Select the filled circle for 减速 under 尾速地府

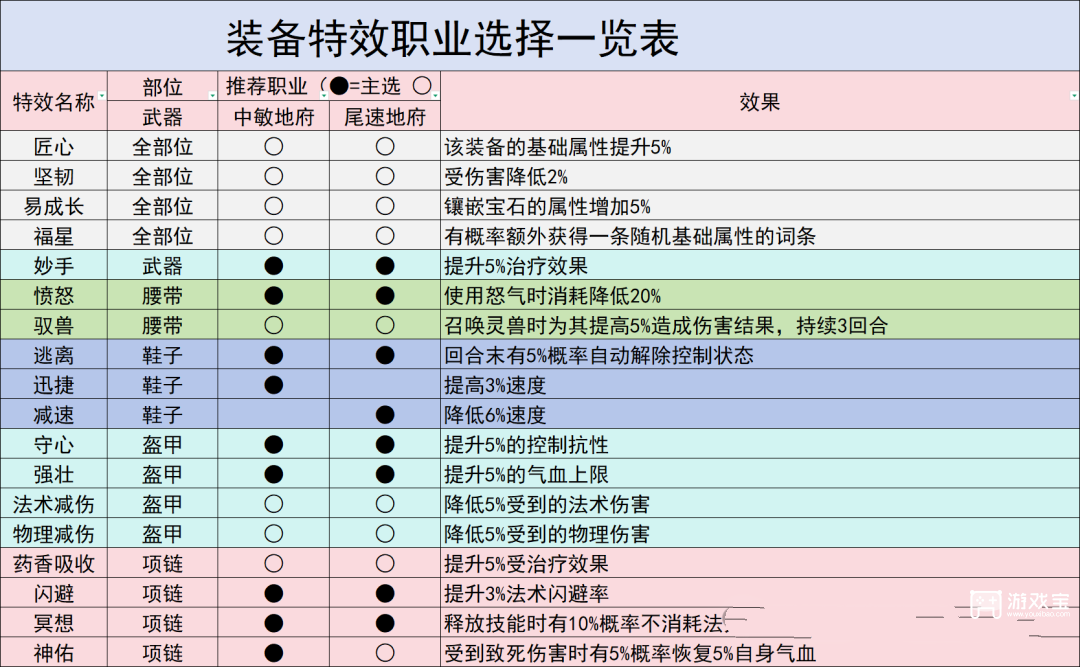[x=385, y=414]
